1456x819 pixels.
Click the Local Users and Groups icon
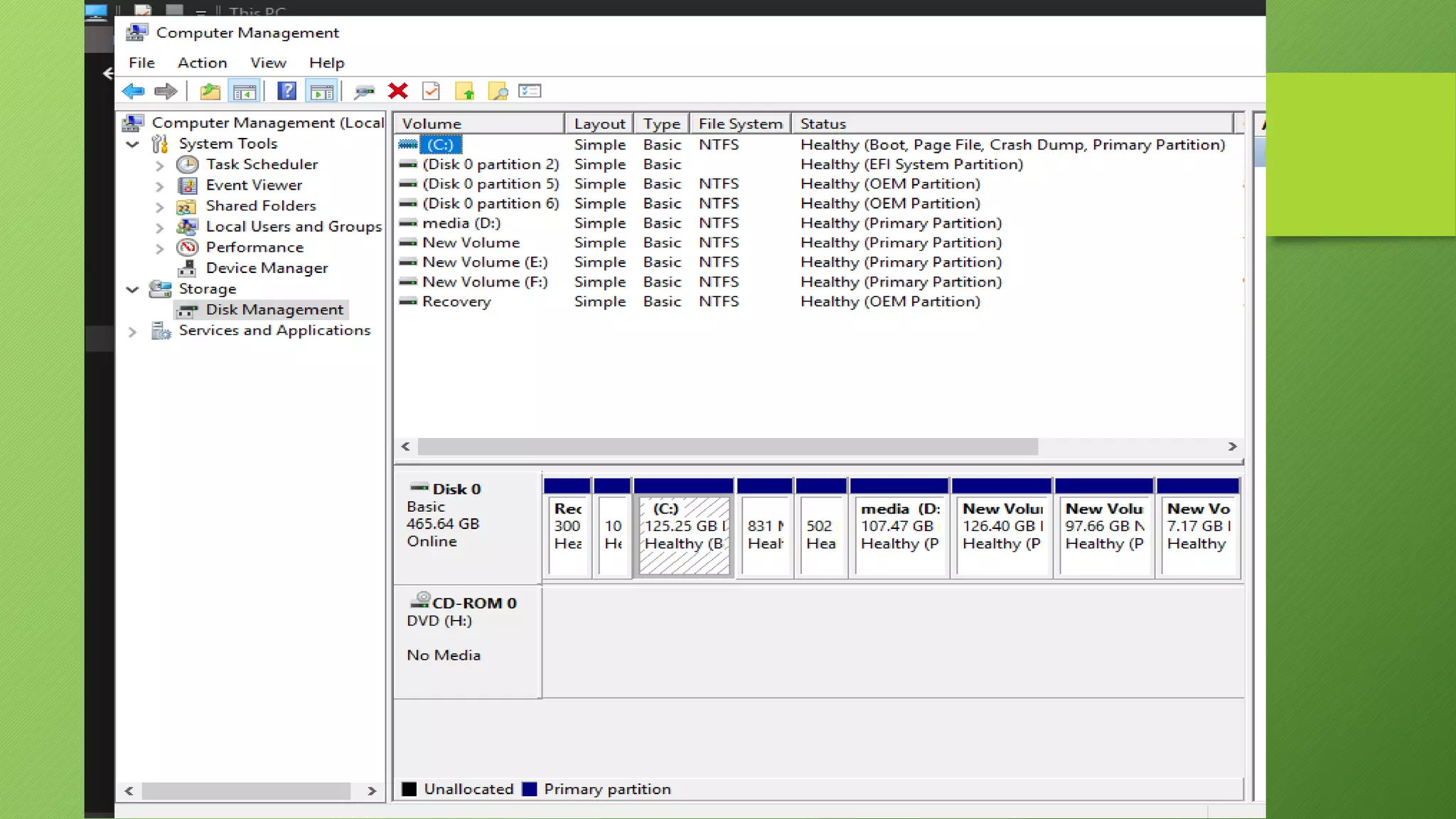187,227
